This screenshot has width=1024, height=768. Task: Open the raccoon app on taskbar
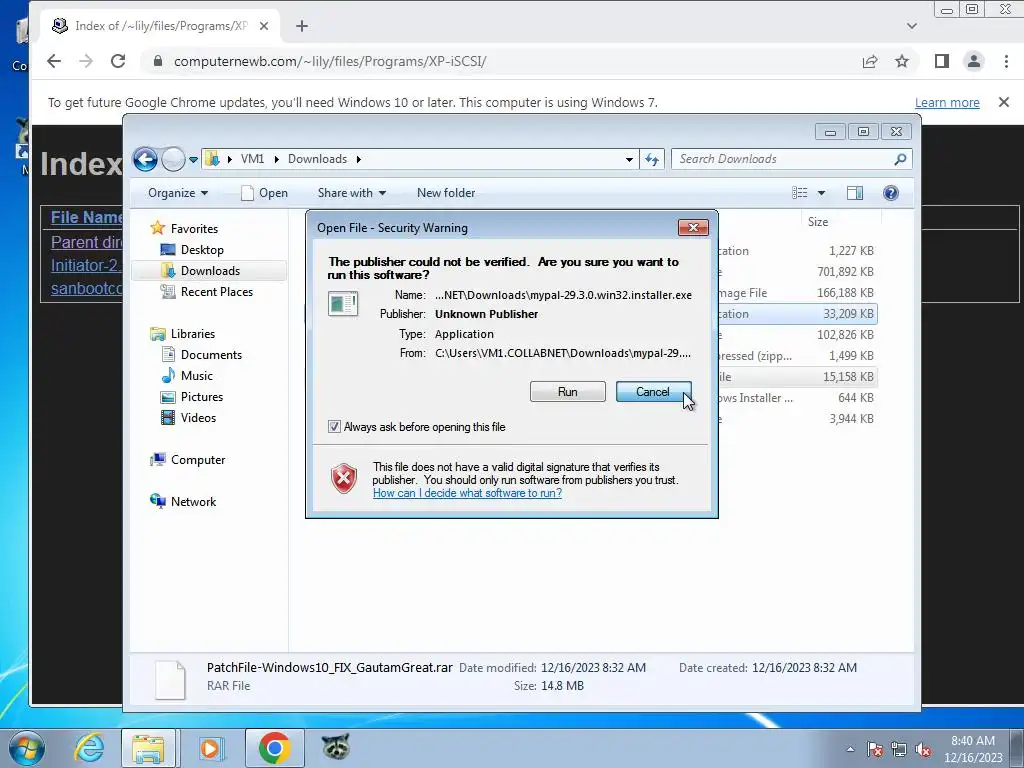point(336,747)
